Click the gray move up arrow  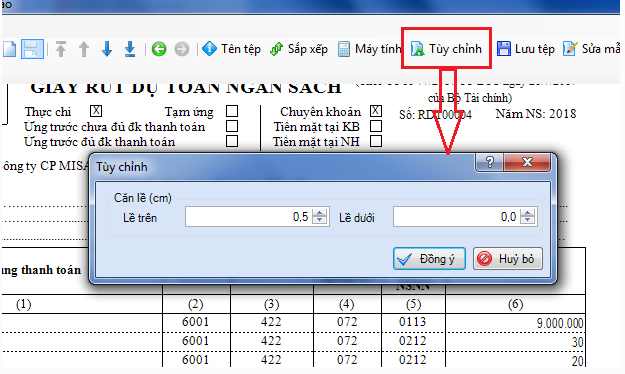84,49
